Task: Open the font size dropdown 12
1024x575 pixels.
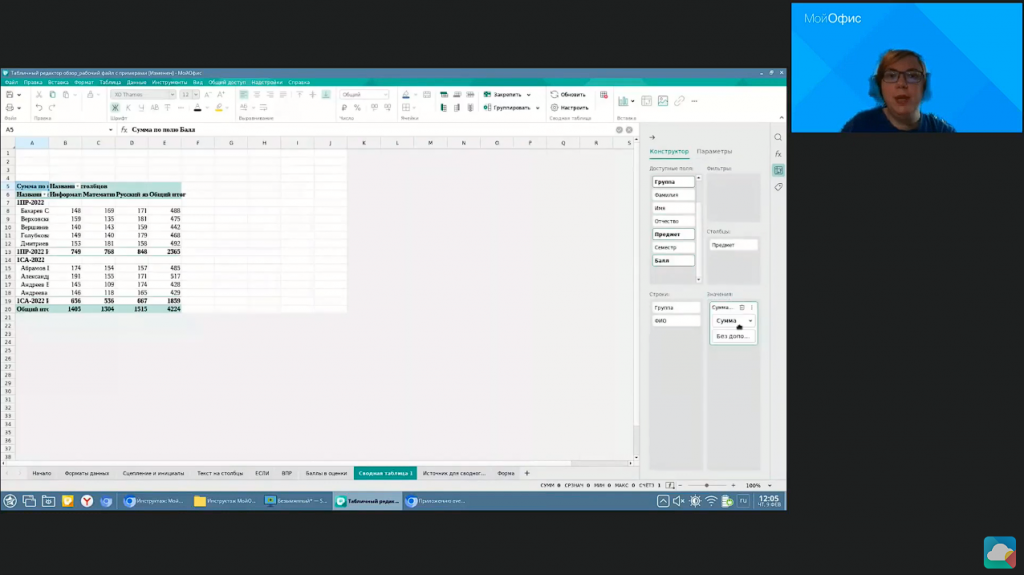Action: click(189, 95)
